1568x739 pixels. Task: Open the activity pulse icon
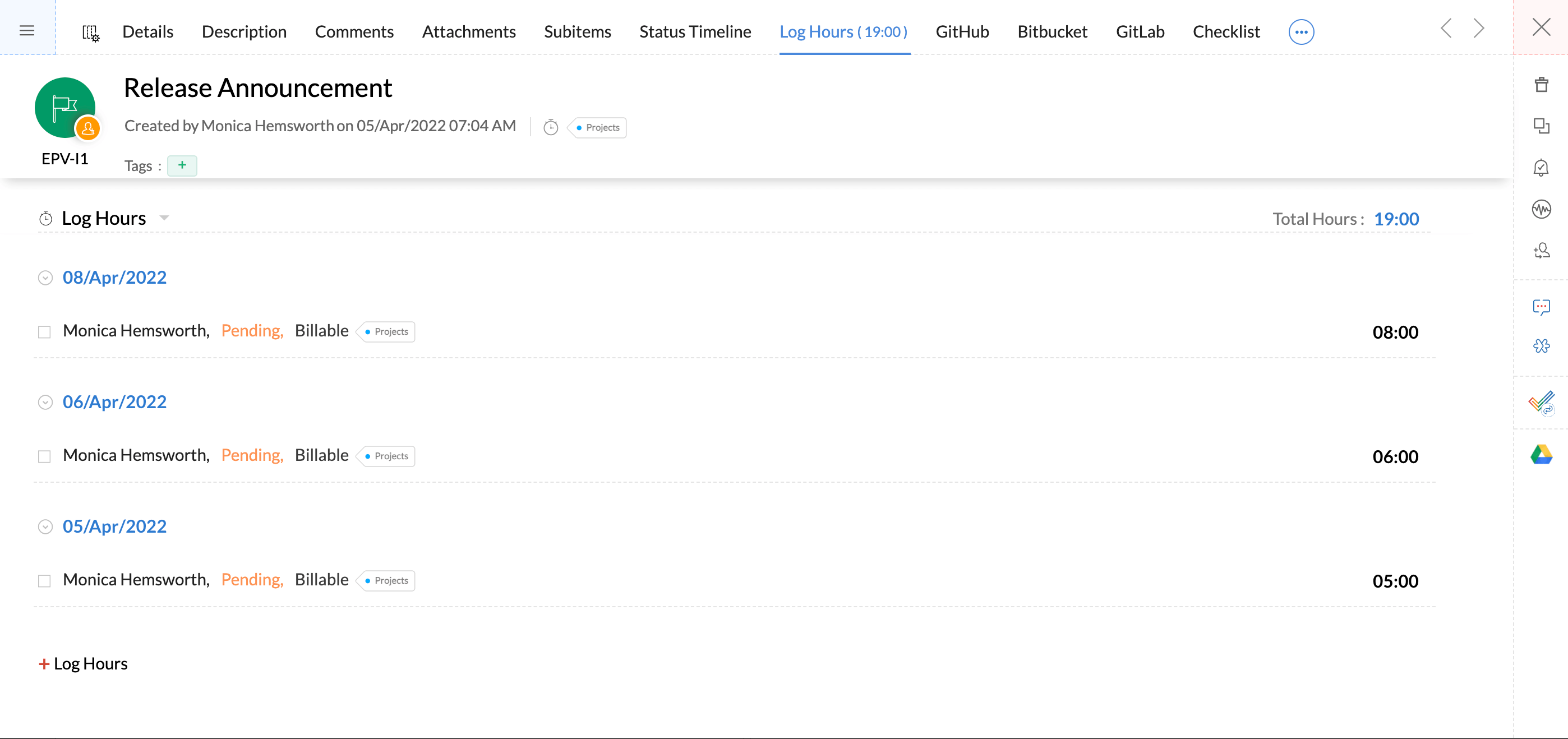point(1541,209)
